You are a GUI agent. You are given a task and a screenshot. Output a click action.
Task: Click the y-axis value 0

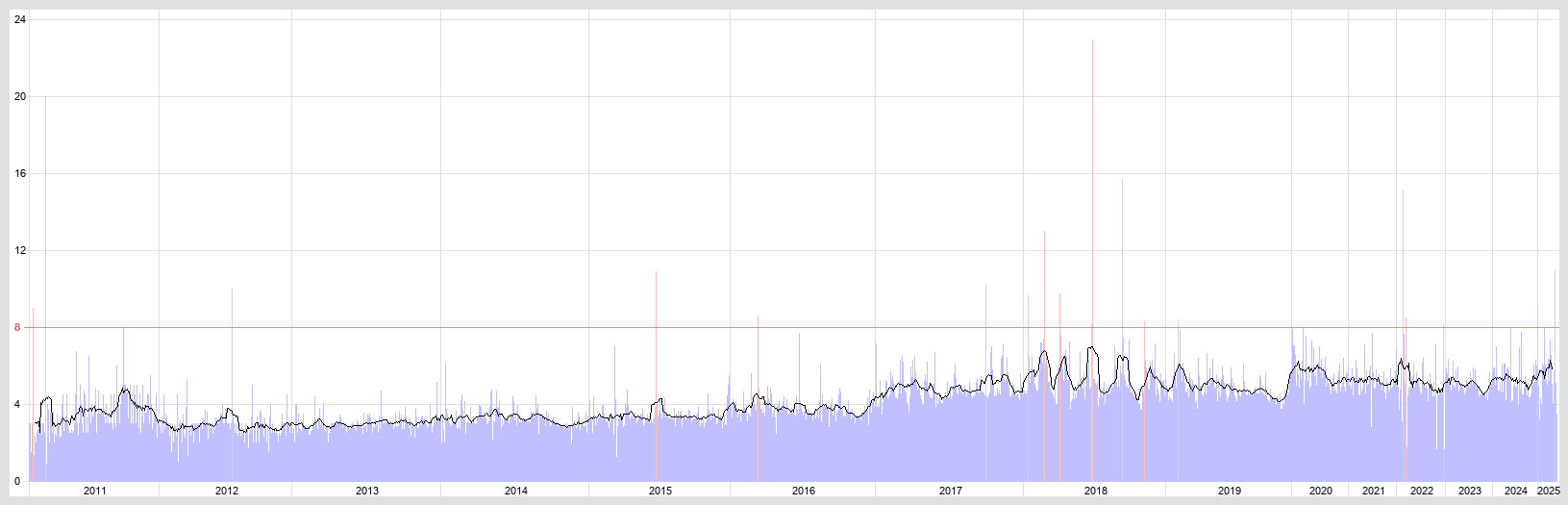click(x=16, y=481)
